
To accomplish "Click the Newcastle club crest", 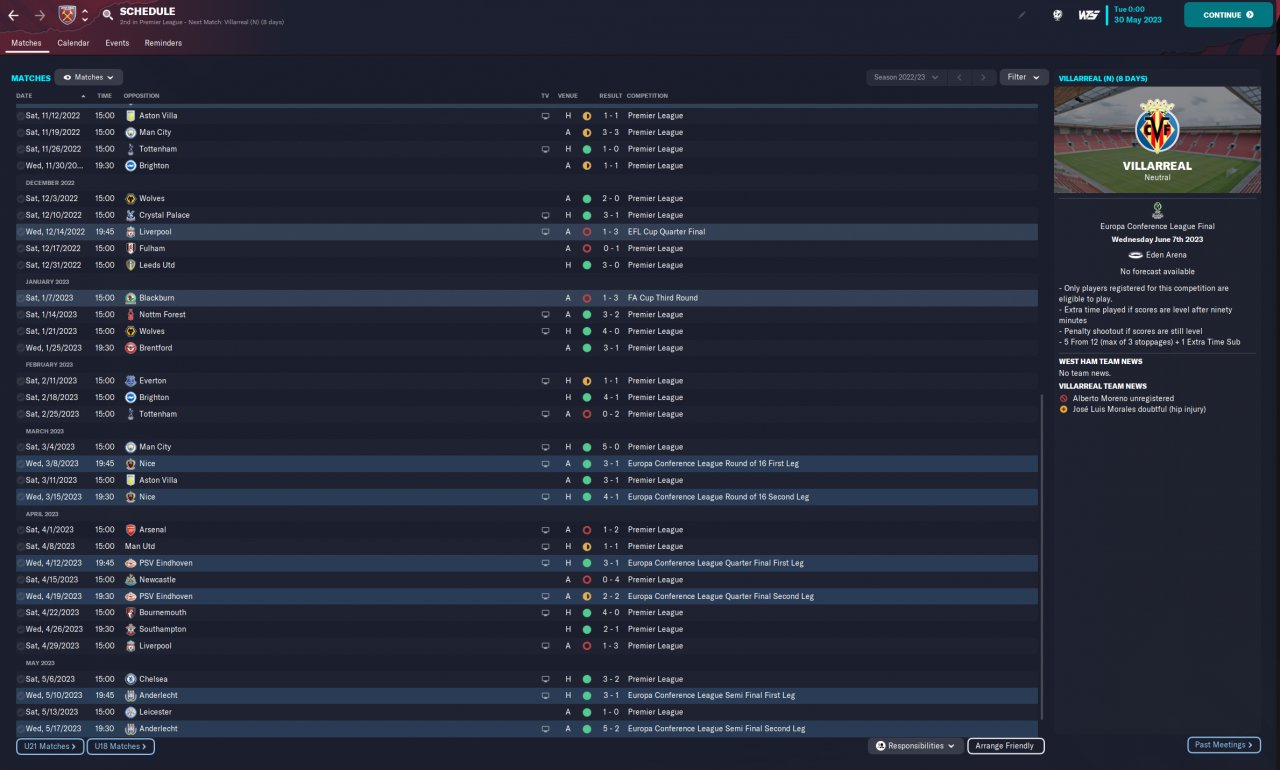I will point(130,580).
